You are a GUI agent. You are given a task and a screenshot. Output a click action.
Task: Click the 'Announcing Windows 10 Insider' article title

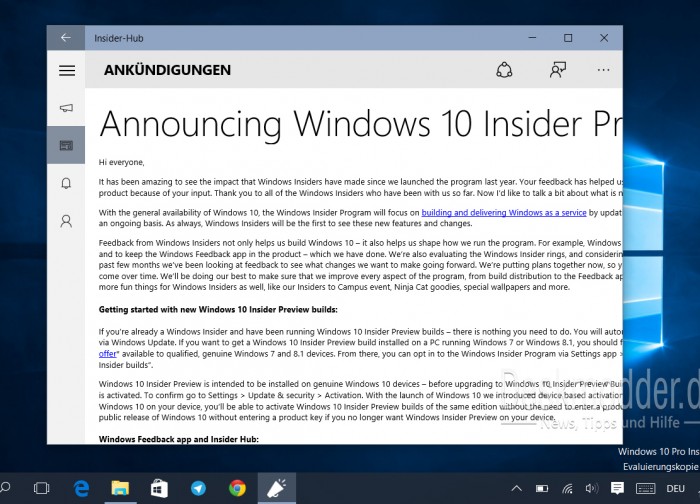point(361,124)
